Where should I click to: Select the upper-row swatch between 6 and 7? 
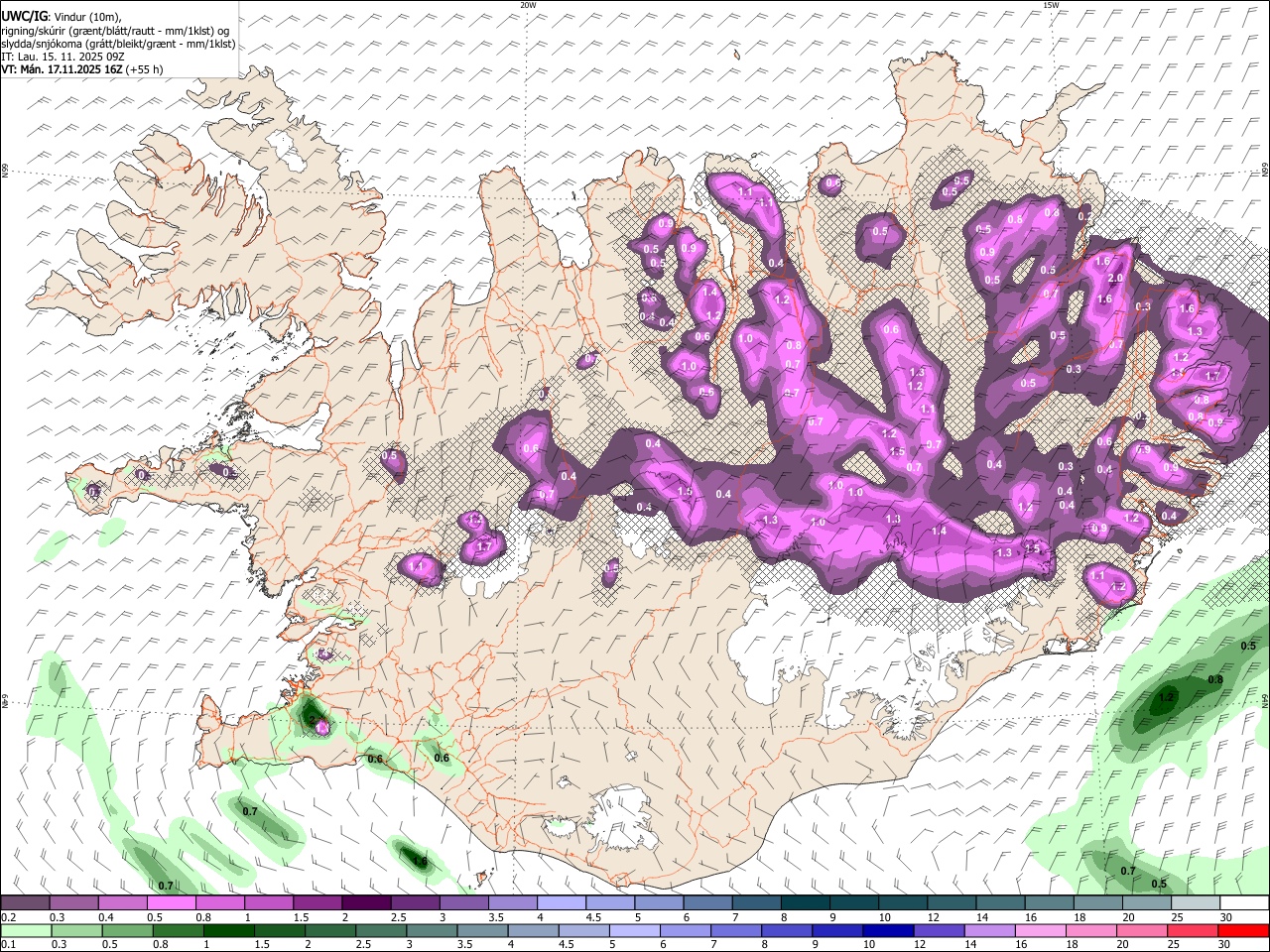point(706,903)
